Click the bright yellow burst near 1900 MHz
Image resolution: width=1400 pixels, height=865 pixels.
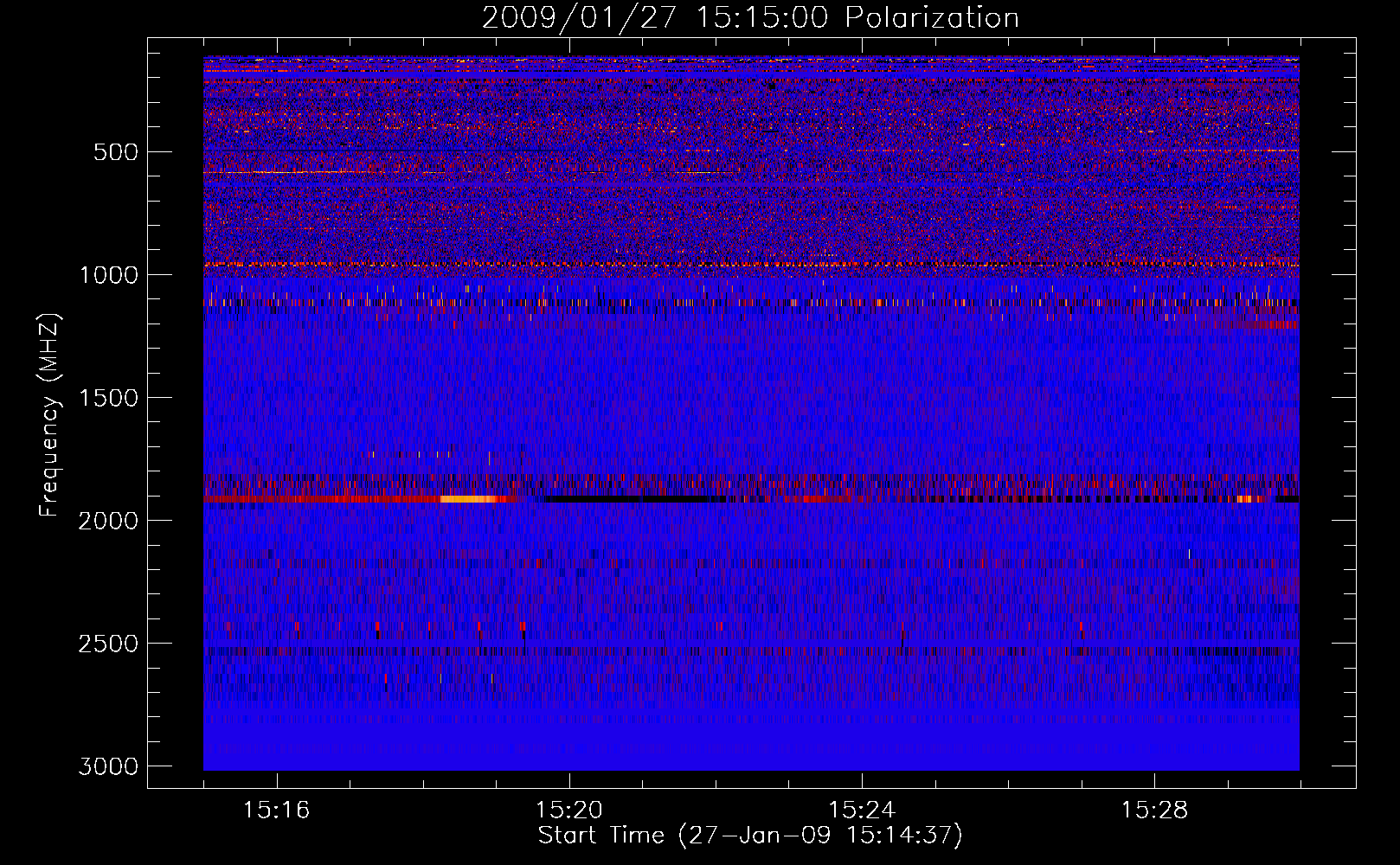coord(468,499)
